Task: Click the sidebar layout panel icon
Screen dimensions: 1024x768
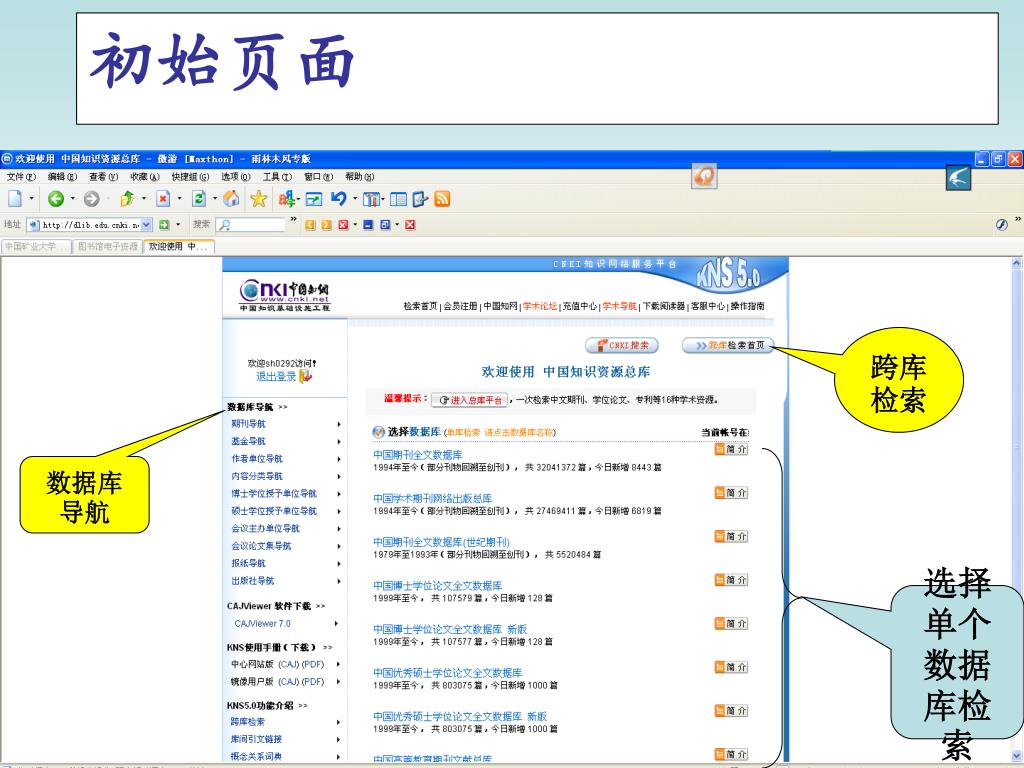Action: click(398, 199)
